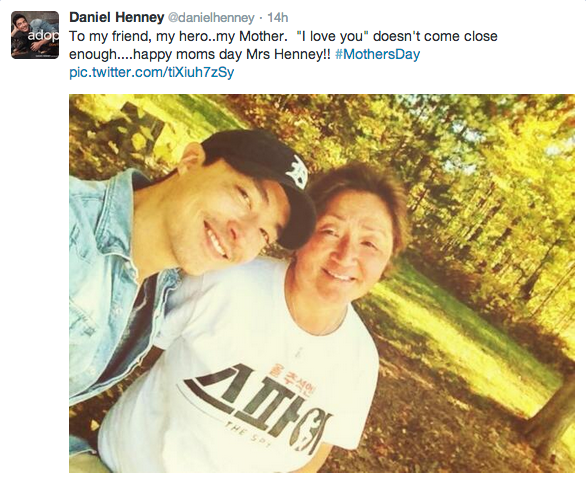Click the 'adop' text on the avatar
This screenshot has width=586, height=481.
[43, 36]
